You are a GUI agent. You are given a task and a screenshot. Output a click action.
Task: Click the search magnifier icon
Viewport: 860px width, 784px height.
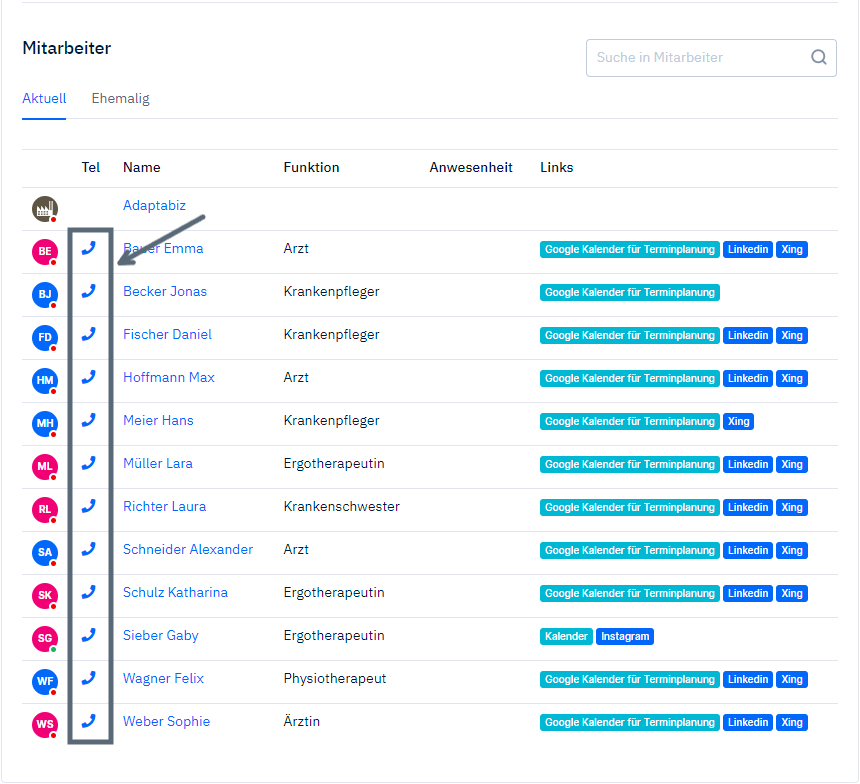tap(819, 58)
